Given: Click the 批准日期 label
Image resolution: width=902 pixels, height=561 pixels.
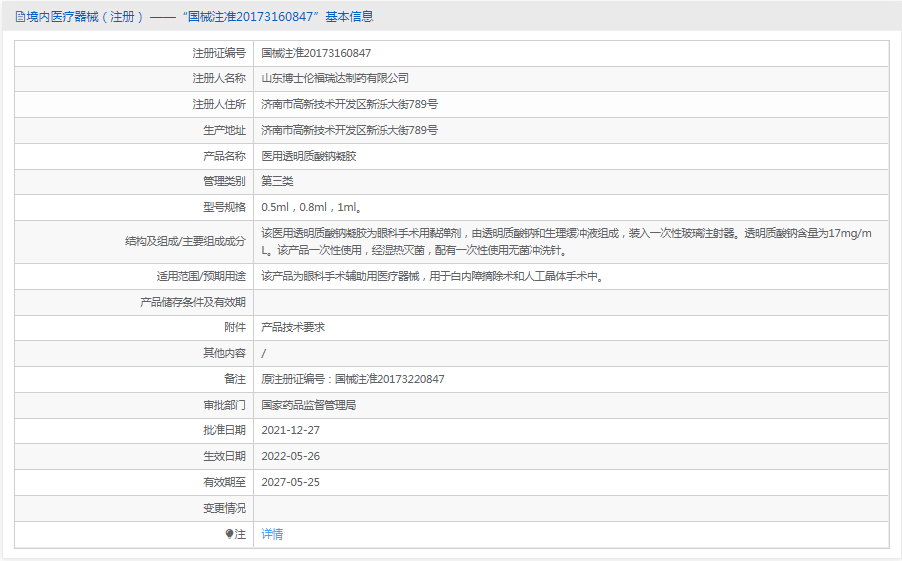Looking at the screenshot, I should [224, 430].
